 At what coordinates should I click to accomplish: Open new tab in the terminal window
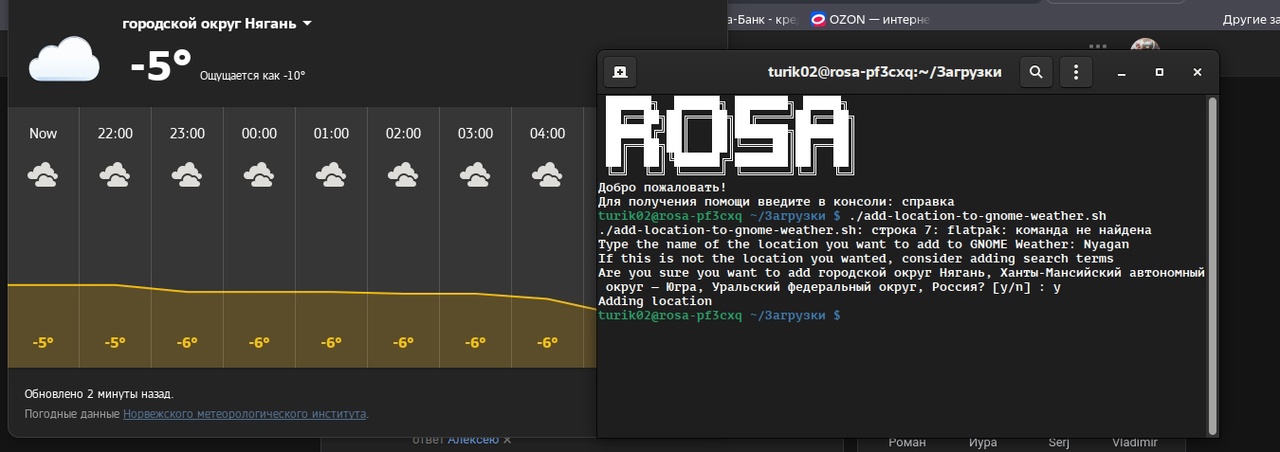click(620, 72)
